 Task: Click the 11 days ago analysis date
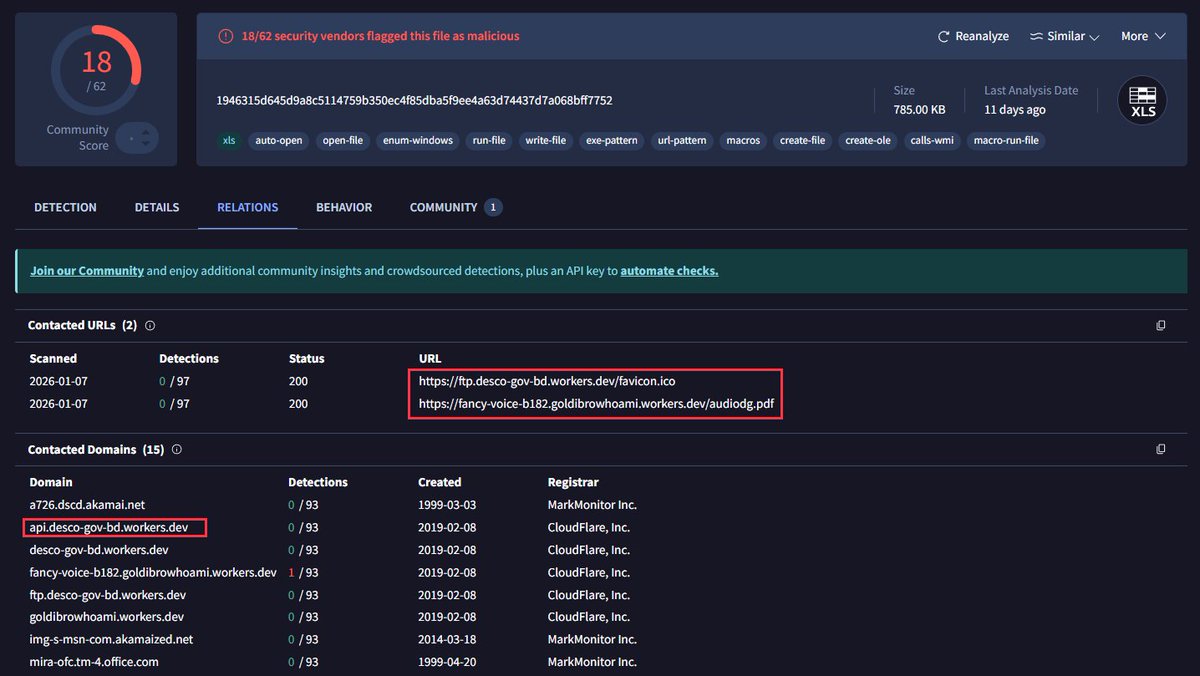tap(1015, 110)
